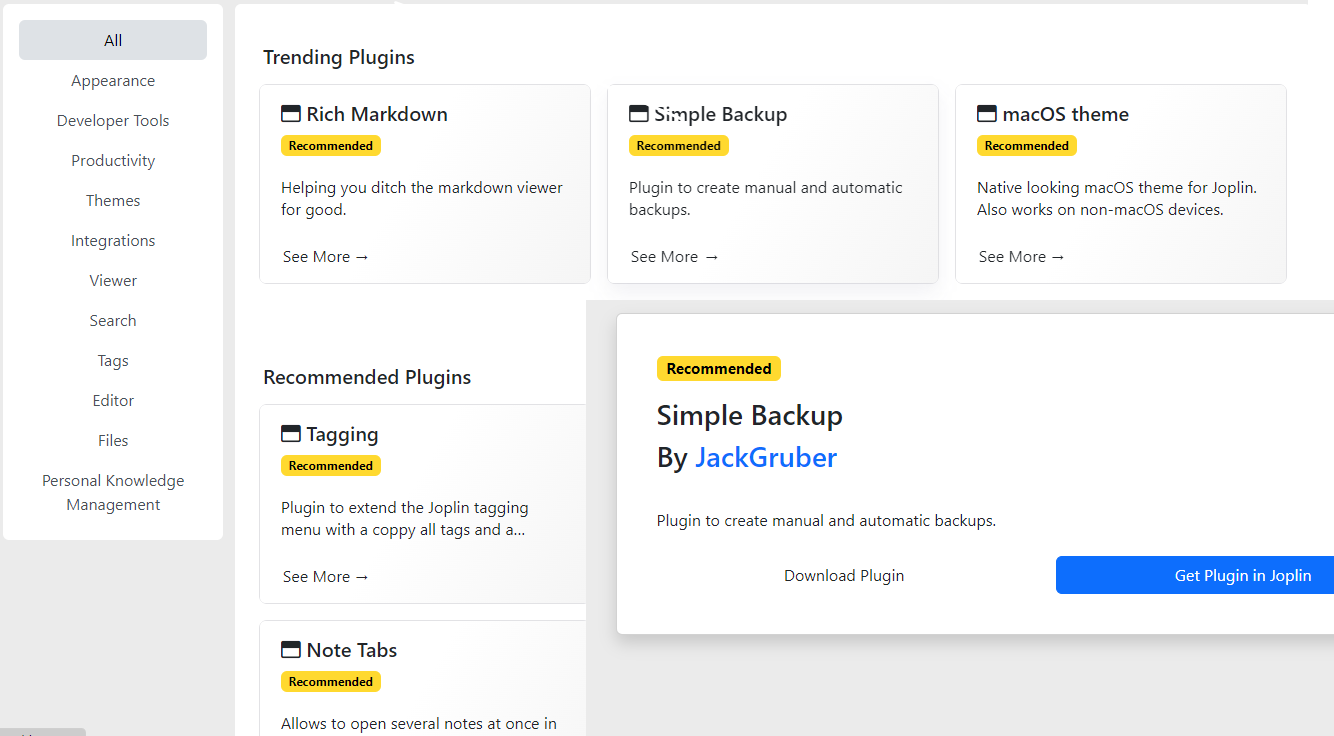Screen dimensions: 1334x736
Task: Click Recommended badge on Tagging card
Action: [x=331, y=466]
